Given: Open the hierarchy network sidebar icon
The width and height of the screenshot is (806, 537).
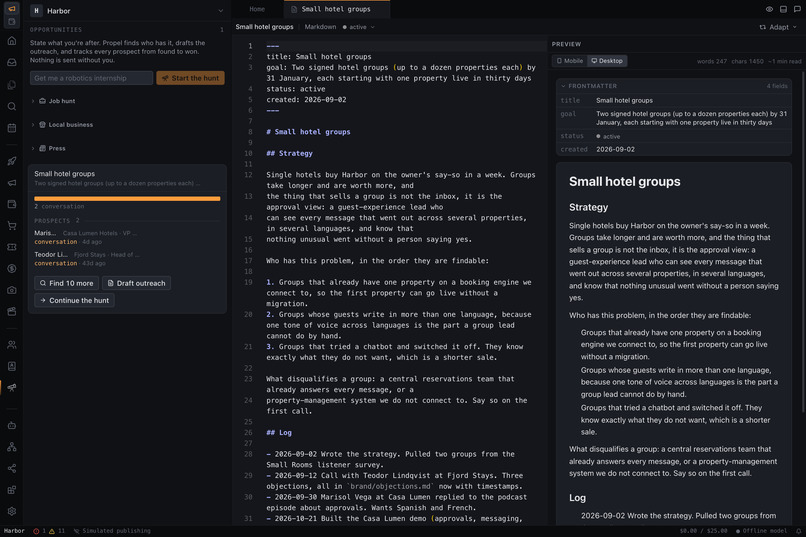Looking at the screenshot, I should [11, 447].
